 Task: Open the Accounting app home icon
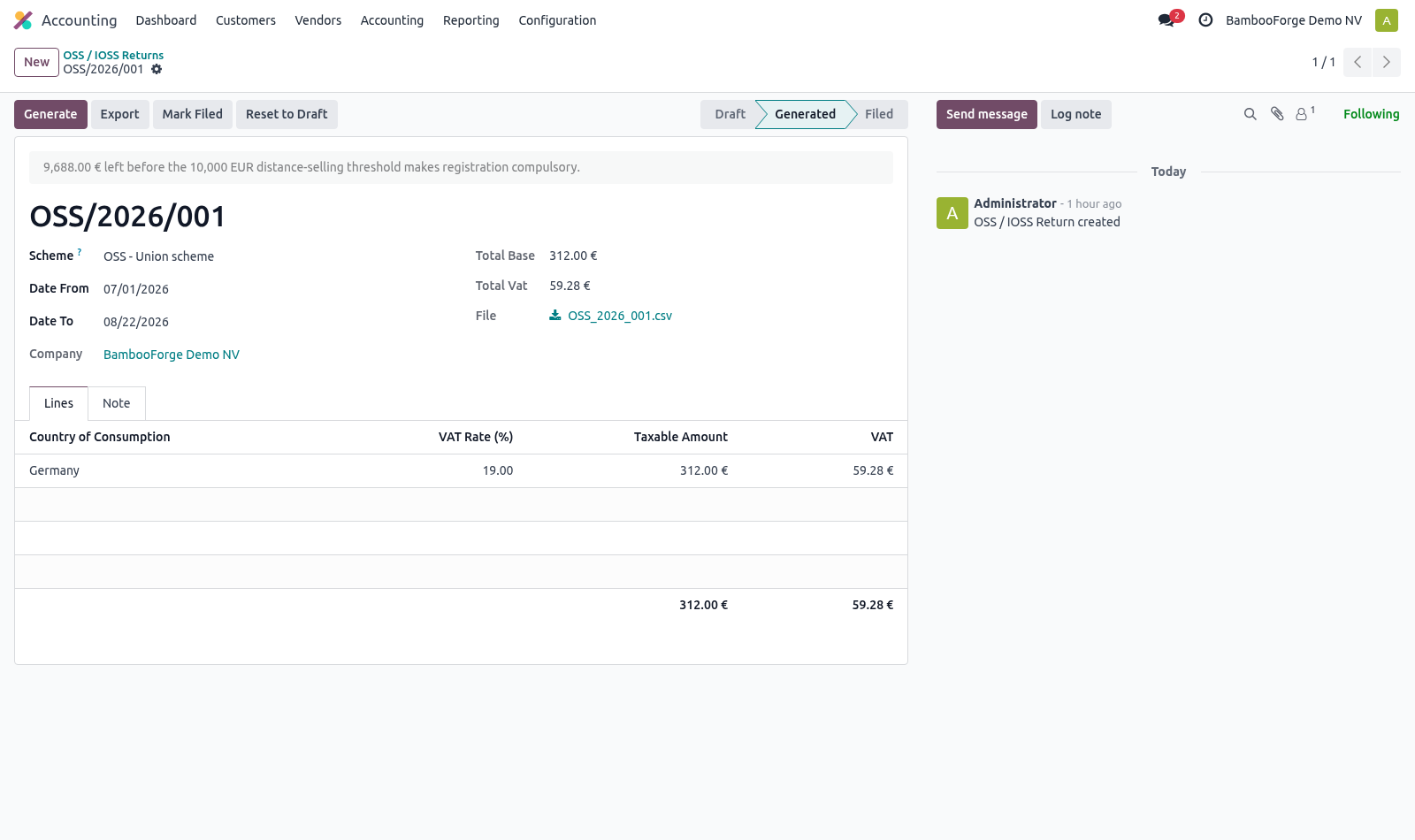pos(23,20)
